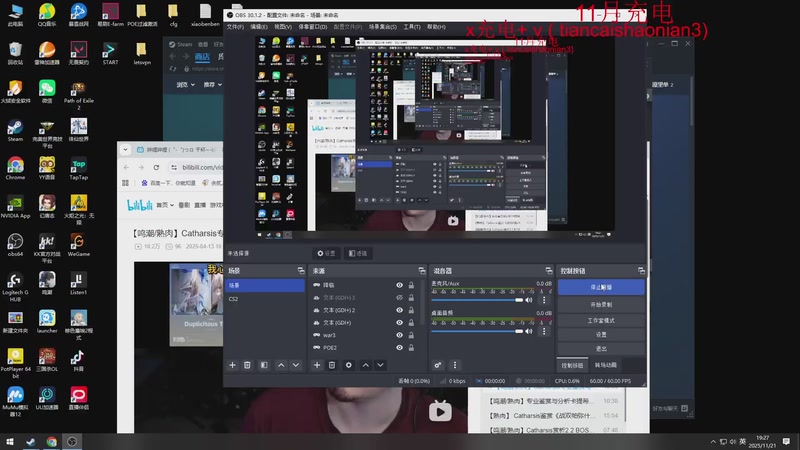
Task: Select the war3 source row
Action: [x=365, y=335]
